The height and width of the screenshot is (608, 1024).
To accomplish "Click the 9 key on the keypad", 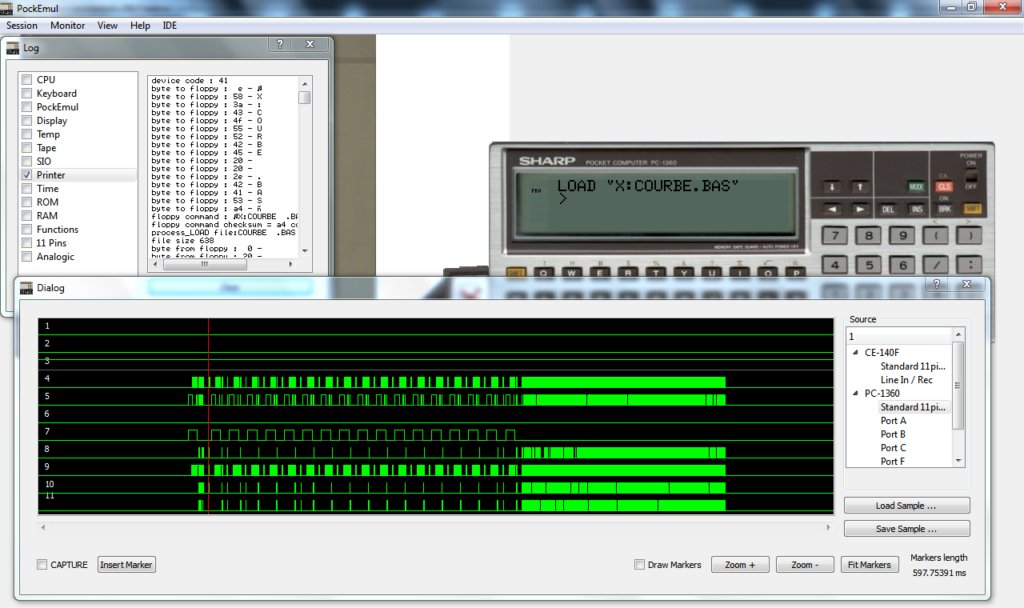I will (x=903, y=236).
